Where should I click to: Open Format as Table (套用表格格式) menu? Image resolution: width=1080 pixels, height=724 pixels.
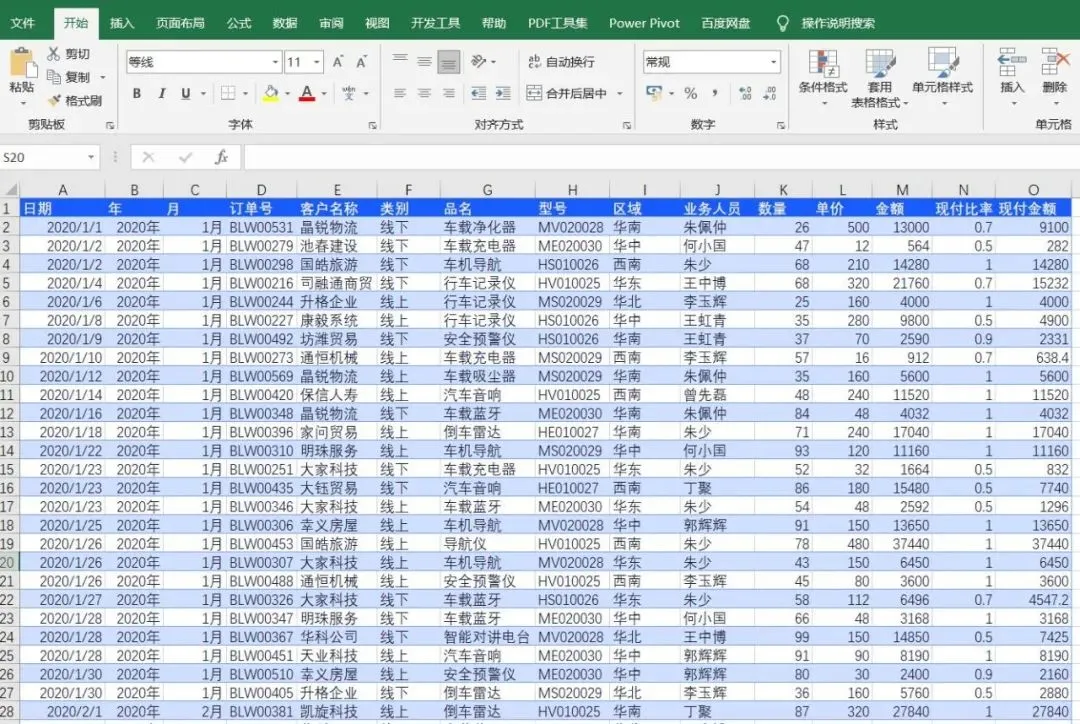pyautogui.click(x=880, y=77)
